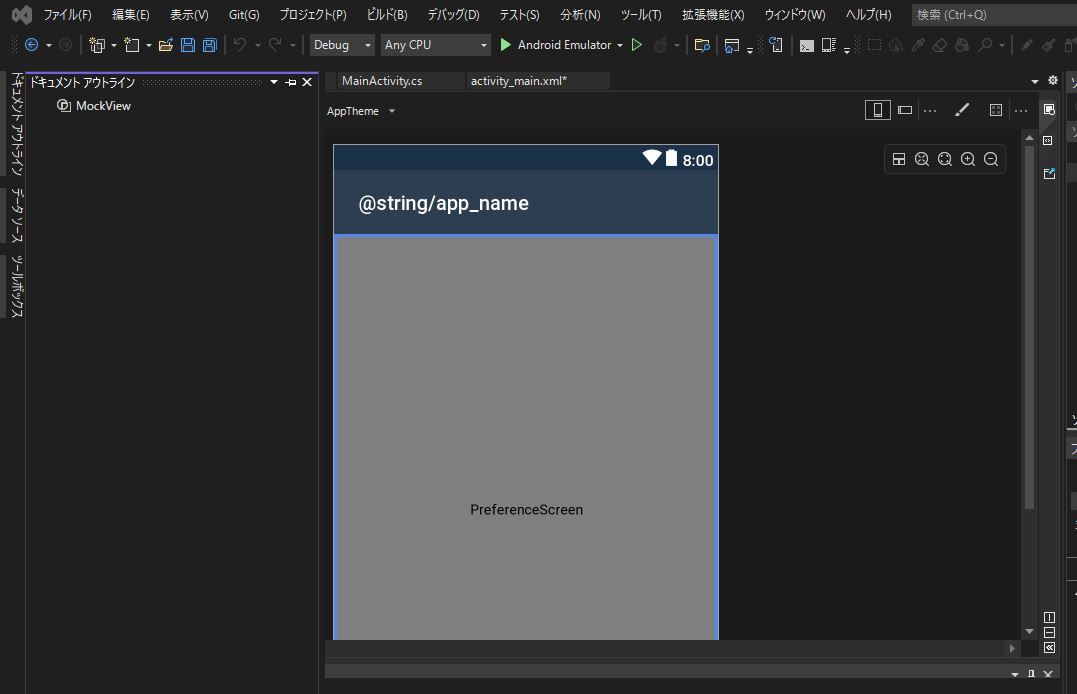Click the zoom in magnifier on designer
The width and height of the screenshot is (1077, 694).
(x=968, y=159)
